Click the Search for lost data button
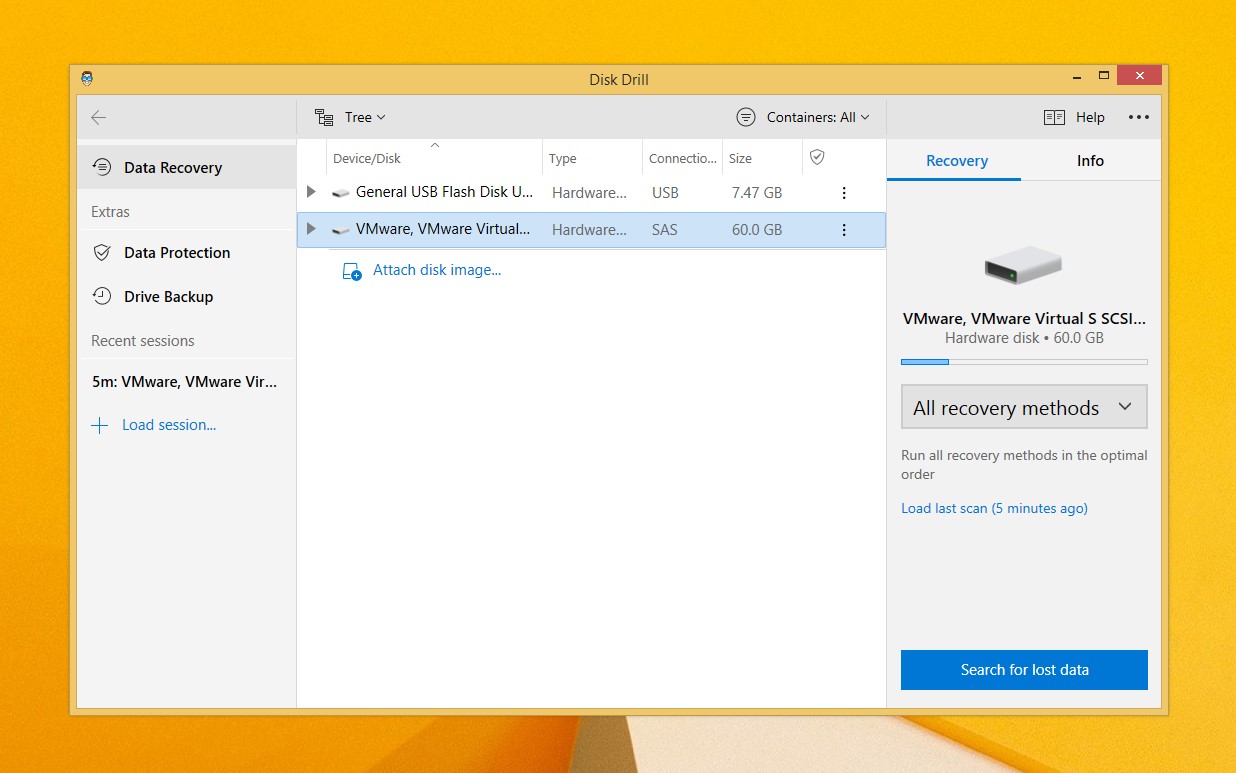 tap(1024, 670)
